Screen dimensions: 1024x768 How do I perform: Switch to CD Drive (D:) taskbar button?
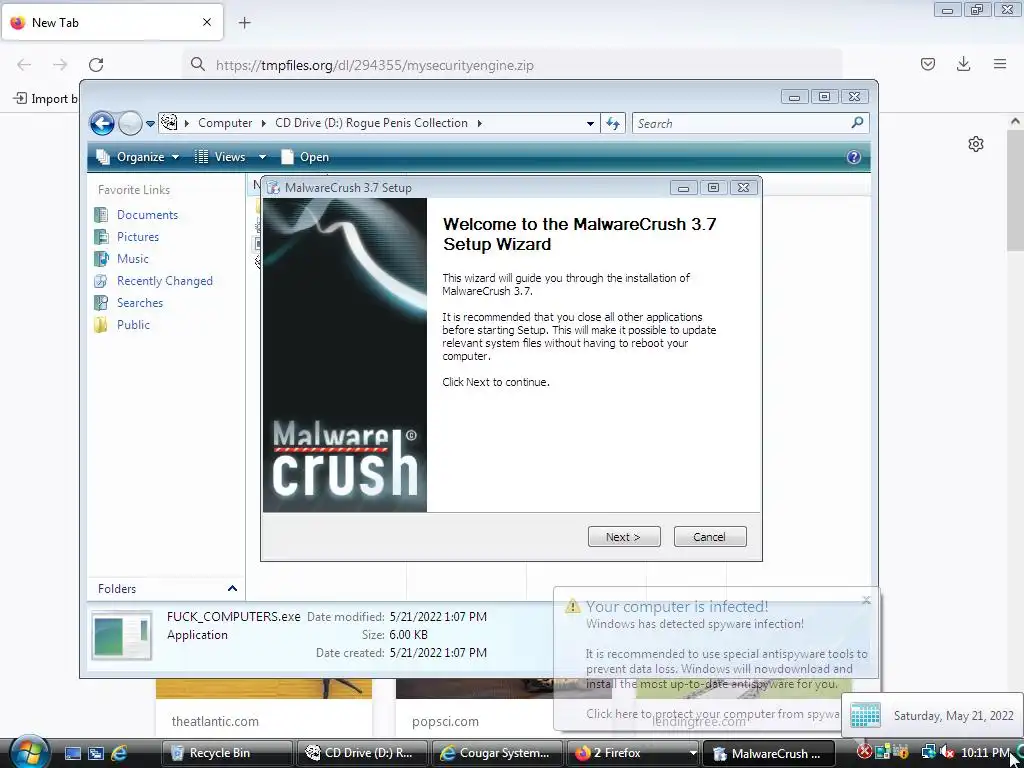362,753
